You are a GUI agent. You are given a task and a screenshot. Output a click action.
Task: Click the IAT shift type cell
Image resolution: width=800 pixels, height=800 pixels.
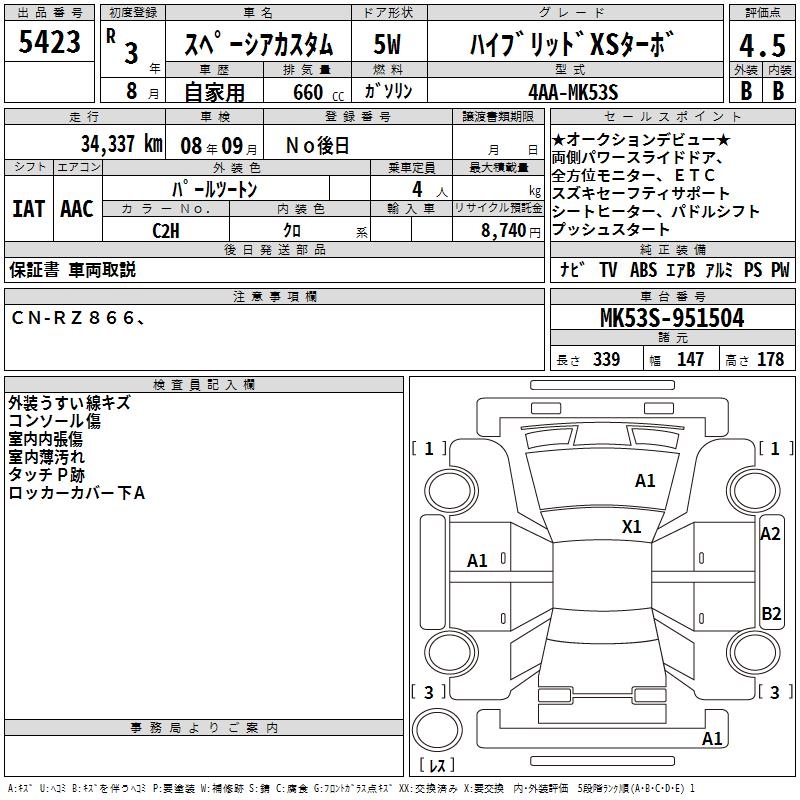[28, 208]
